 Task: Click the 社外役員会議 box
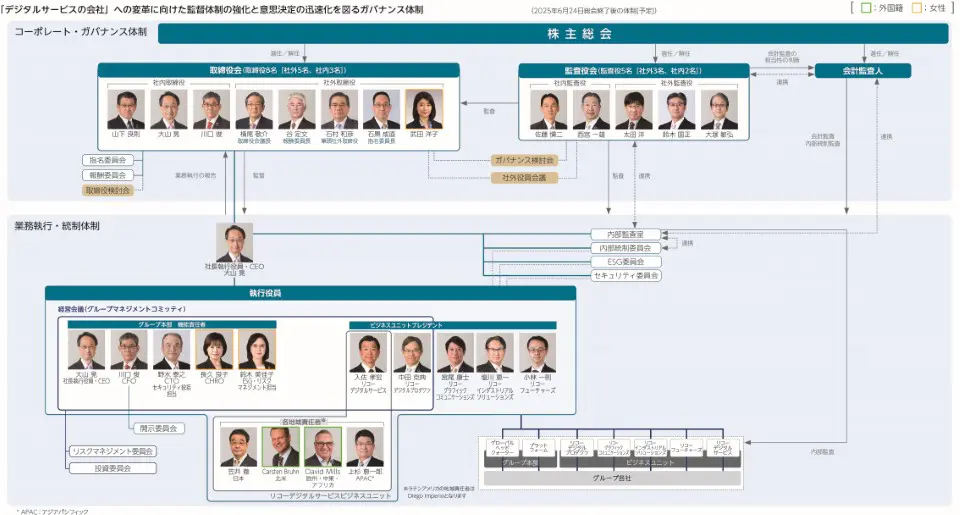(x=523, y=177)
